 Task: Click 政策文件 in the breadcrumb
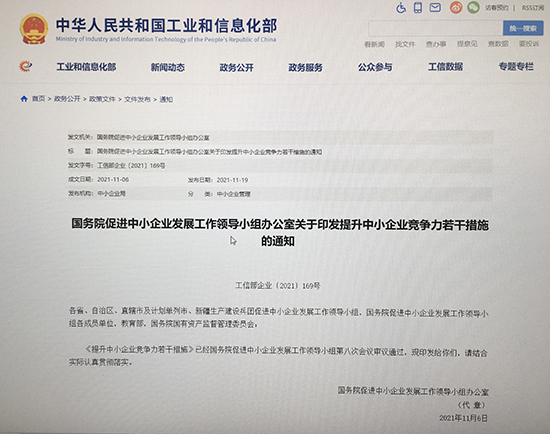pos(102,99)
